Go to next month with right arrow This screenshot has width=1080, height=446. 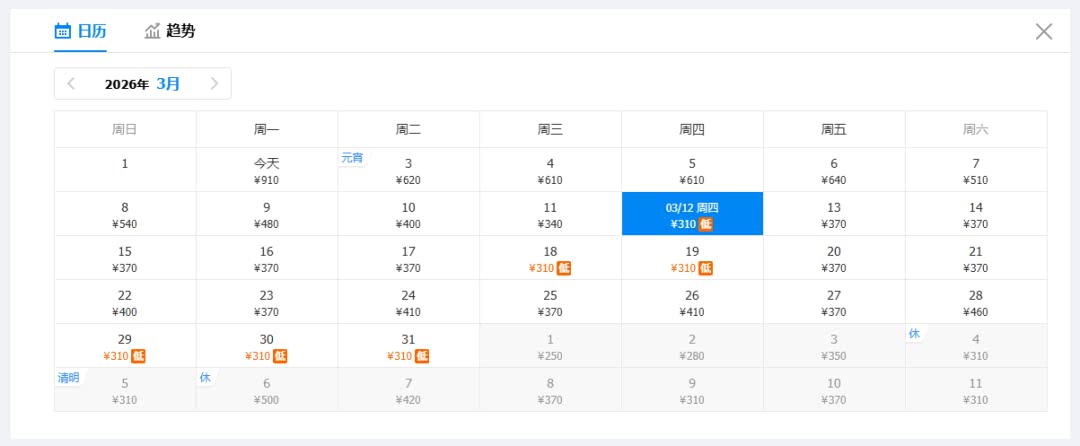[214, 84]
